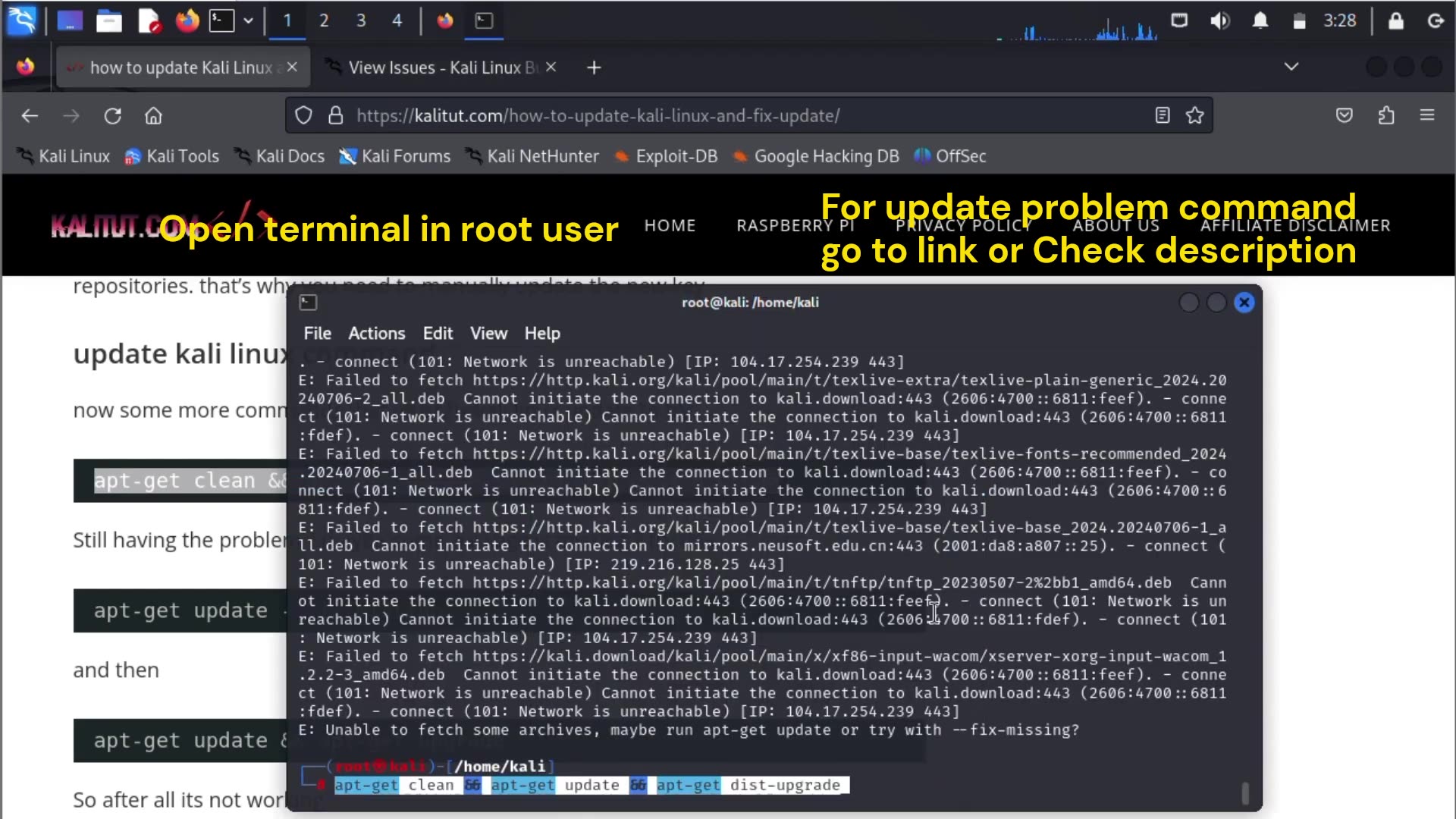Click inside the browser address bar
Viewport: 1456px width, 819px height.
tap(682, 115)
